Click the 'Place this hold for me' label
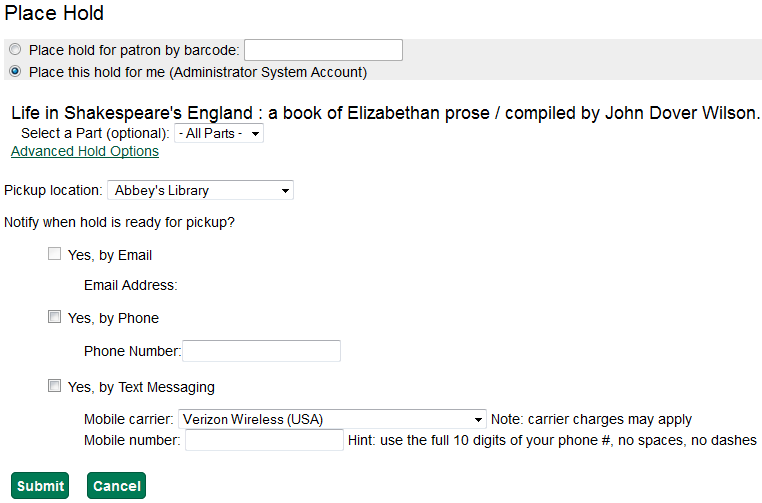Screen dimensions: 762x503 coord(198,72)
